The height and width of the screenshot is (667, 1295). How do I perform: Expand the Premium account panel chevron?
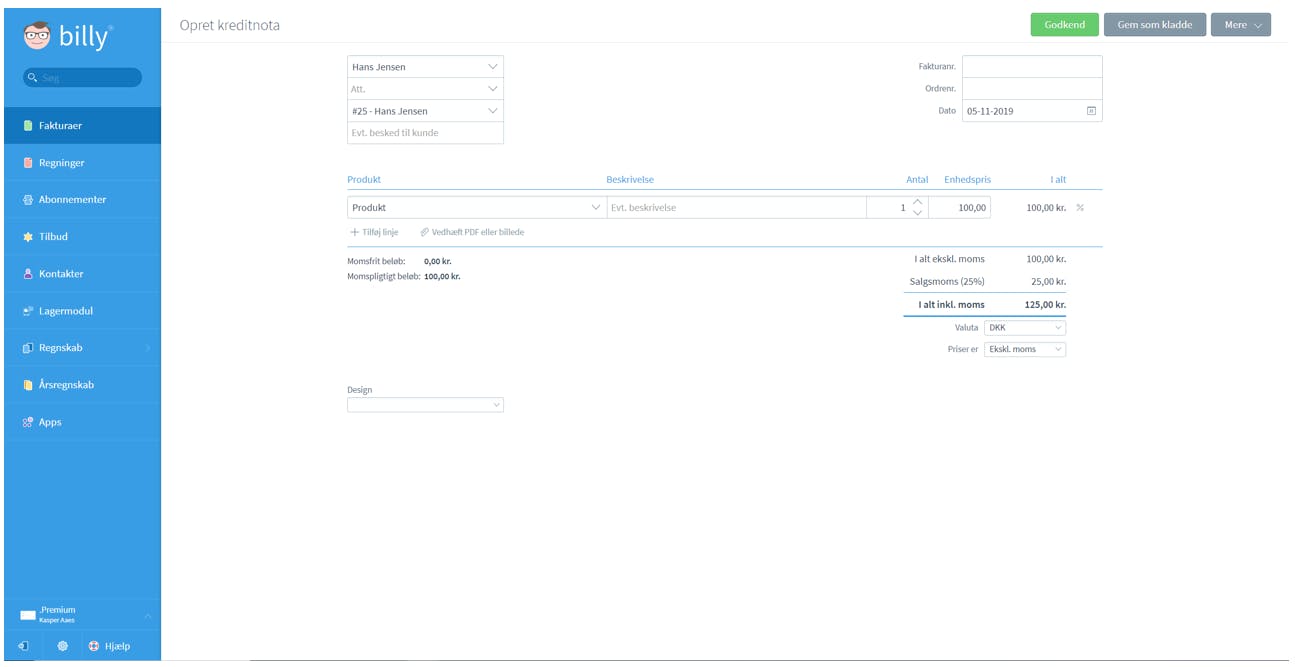[148, 615]
